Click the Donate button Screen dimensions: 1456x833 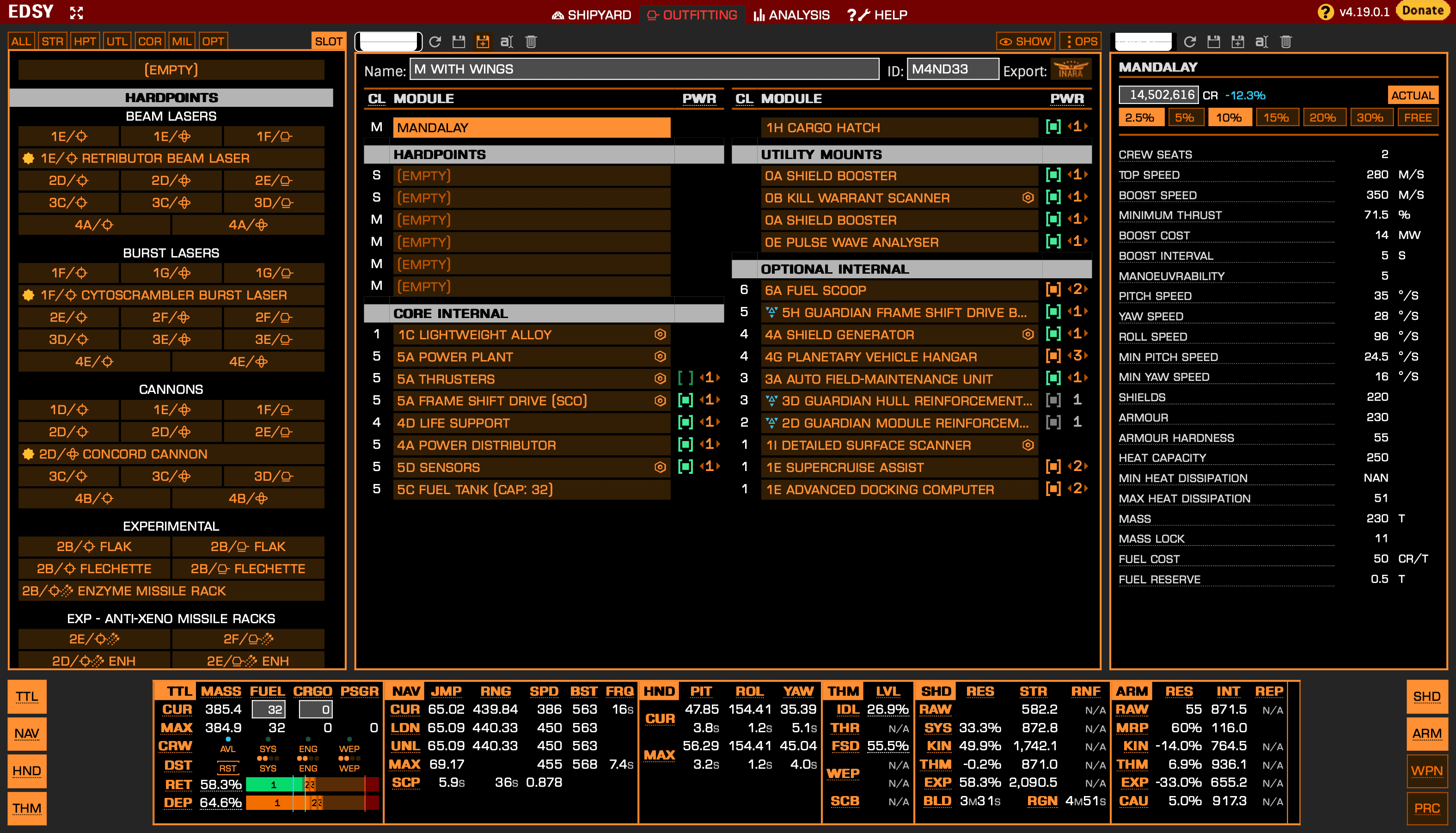tap(1422, 11)
